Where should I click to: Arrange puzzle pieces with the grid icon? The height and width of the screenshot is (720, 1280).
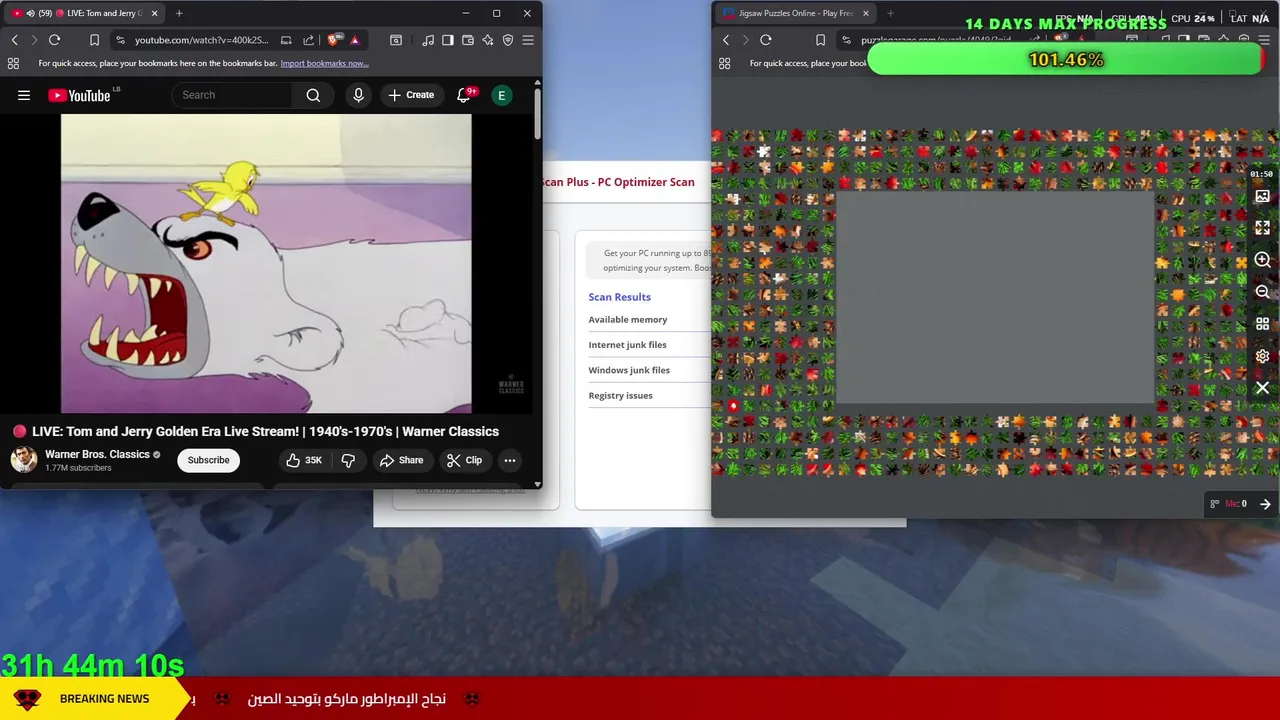point(1262,324)
